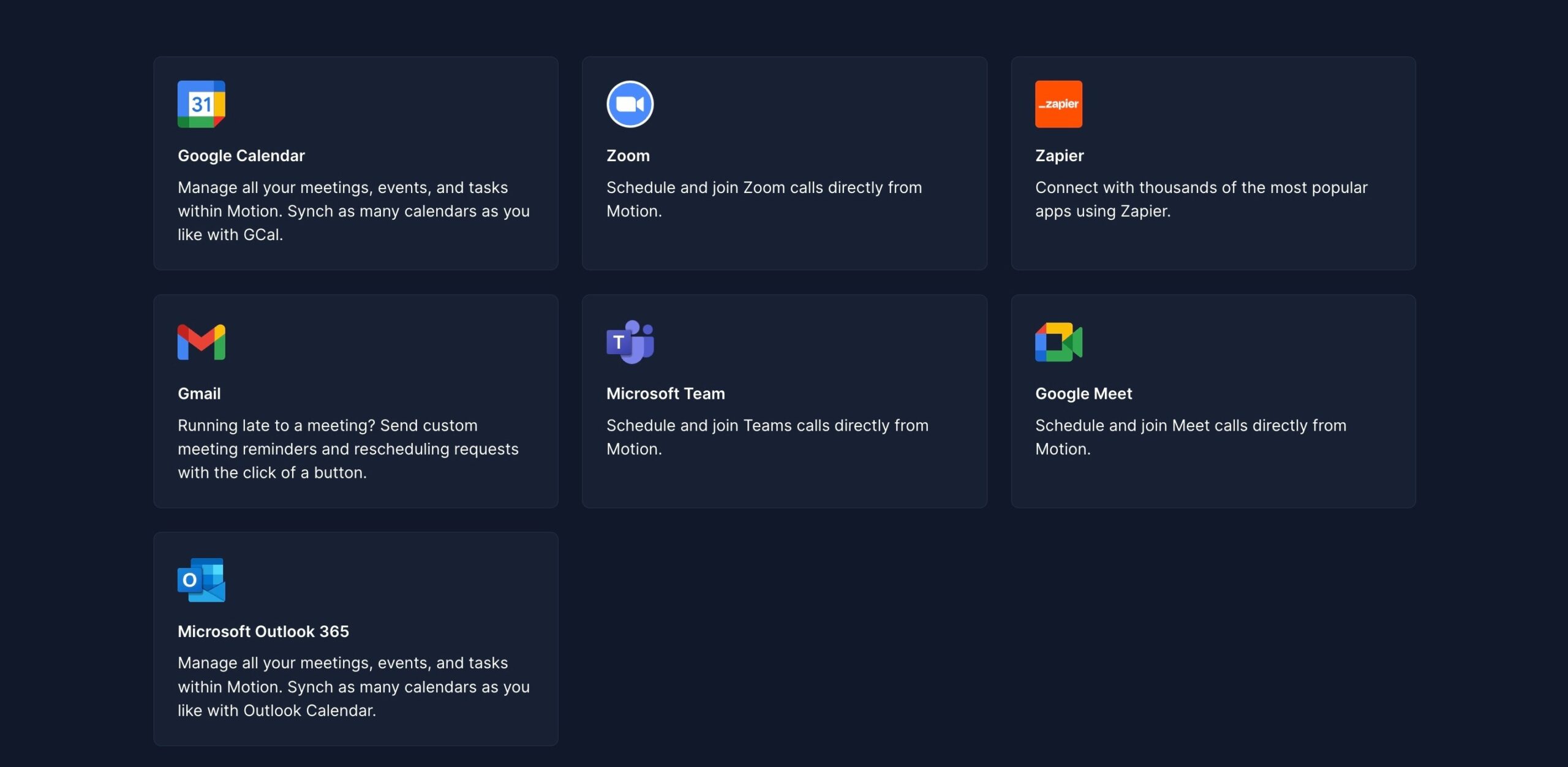Click 'Schedule and join Teams calls' text
The height and width of the screenshot is (767, 1568).
click(x=767, y=437)
